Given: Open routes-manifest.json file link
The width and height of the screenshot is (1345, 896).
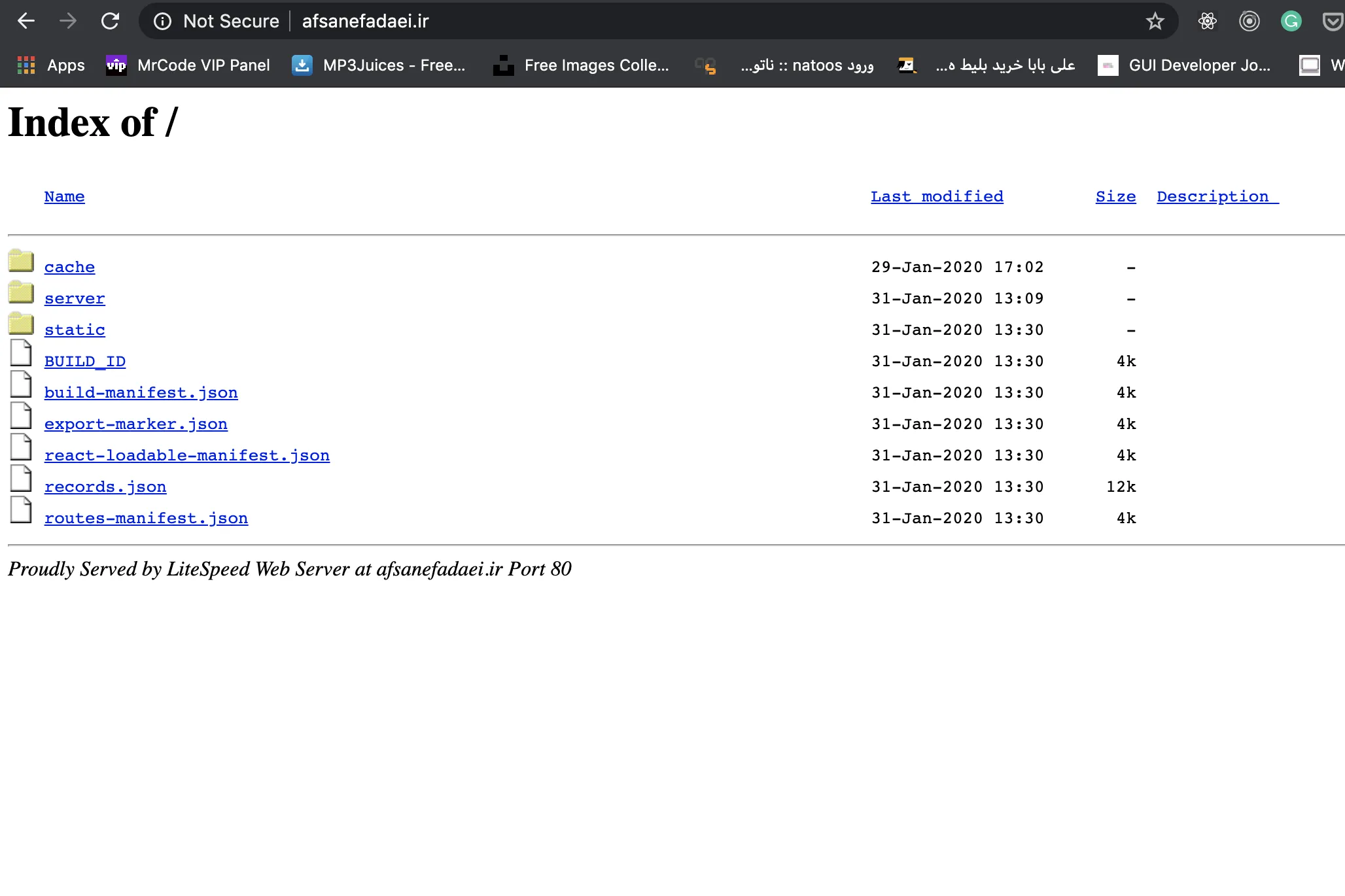Looking at the screenshot, I should 146,519.
